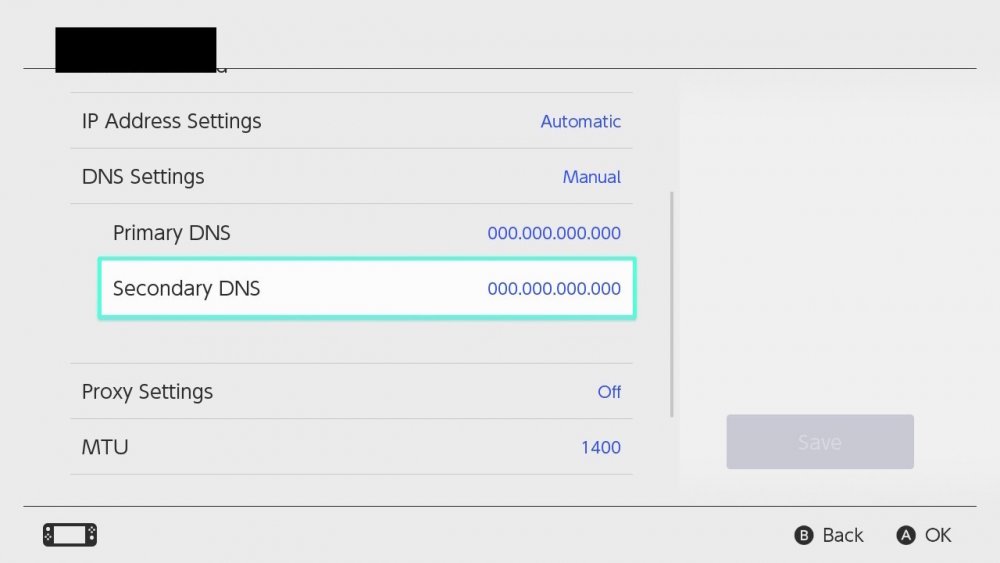
Task: Click the settings list scrollbar
Action: click(x=672, y=304)
